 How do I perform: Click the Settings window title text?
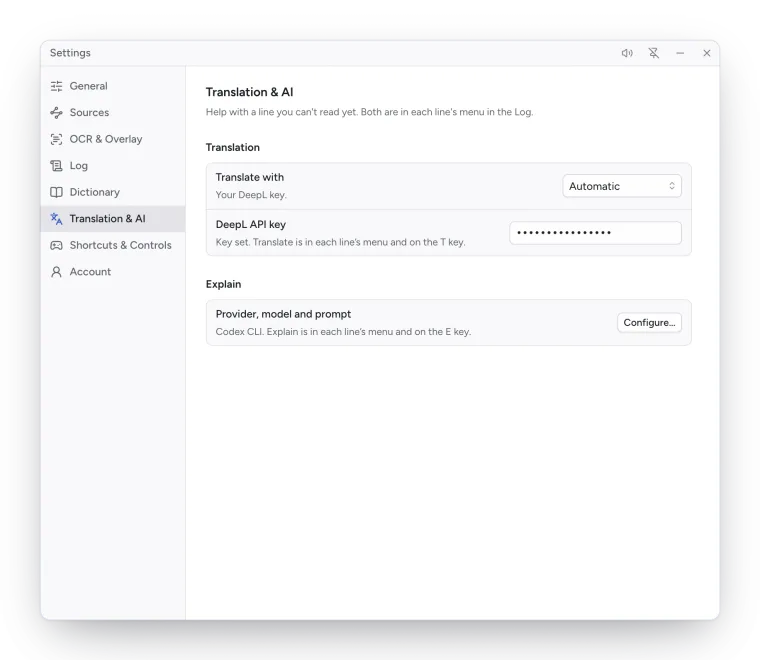[x=70, y=53]
